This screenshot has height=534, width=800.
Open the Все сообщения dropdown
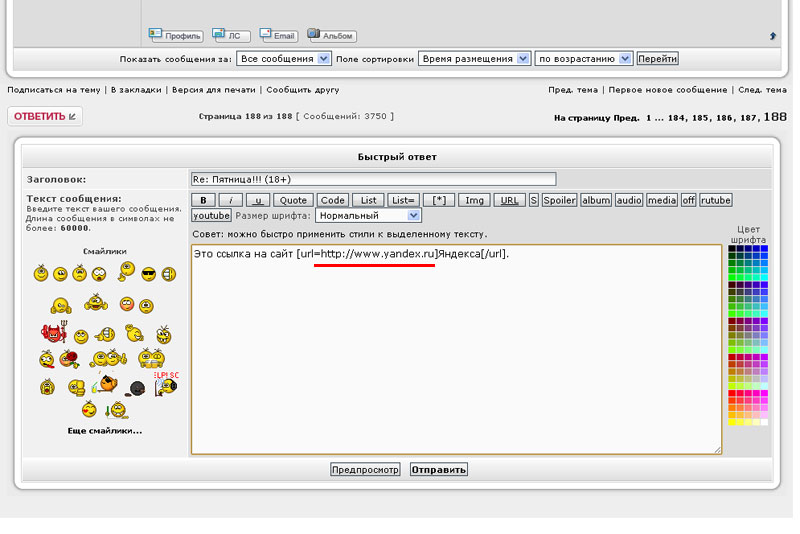click(284, 59)
